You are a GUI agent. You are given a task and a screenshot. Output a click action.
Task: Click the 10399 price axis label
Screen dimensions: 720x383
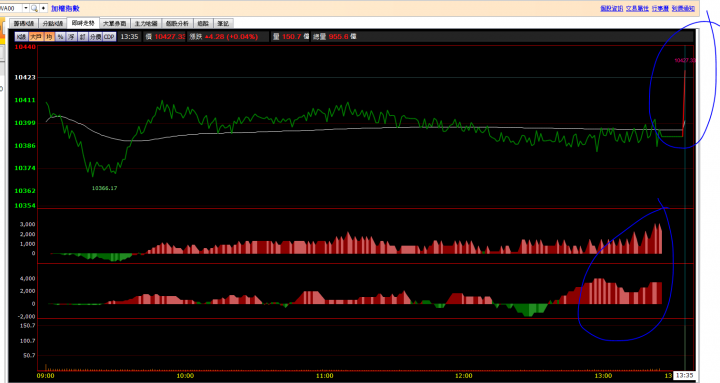point(25,123)
